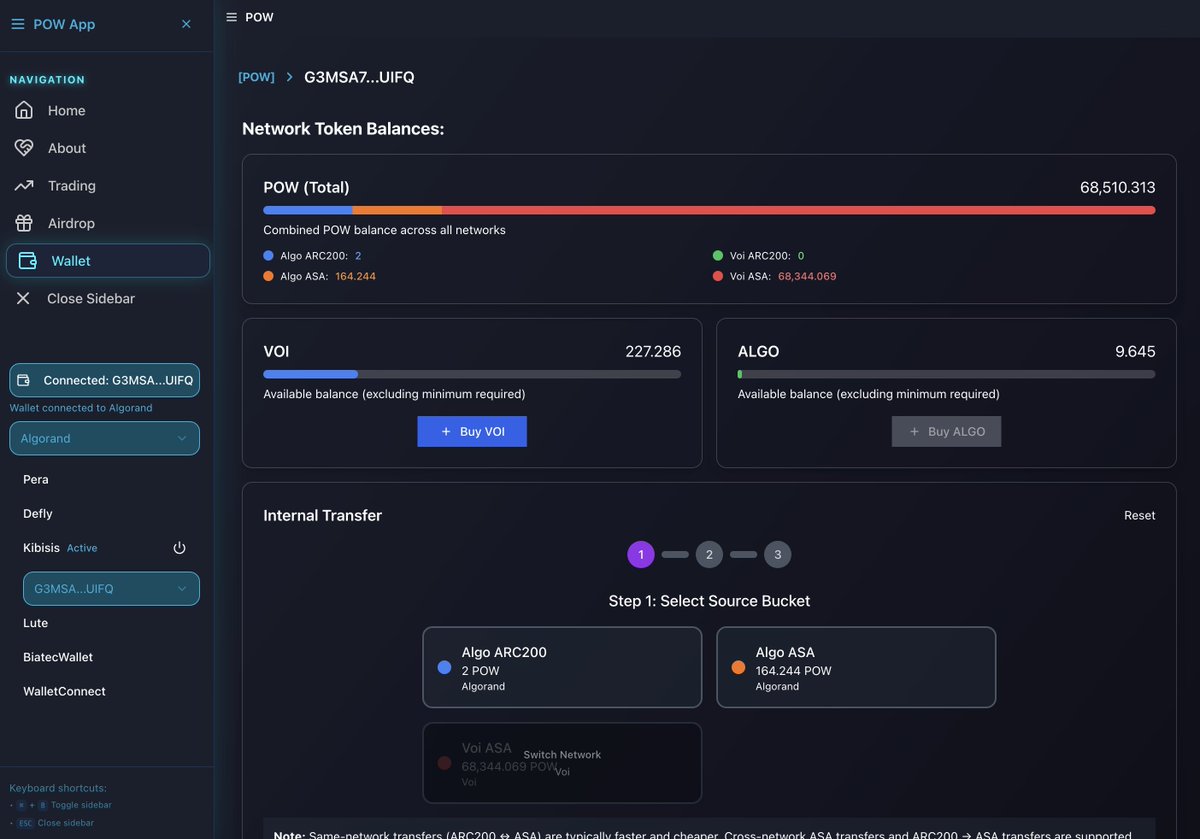Viewport: 1200px width, 839px height.
Task: Open the Home navigation item
Action: 108,110
